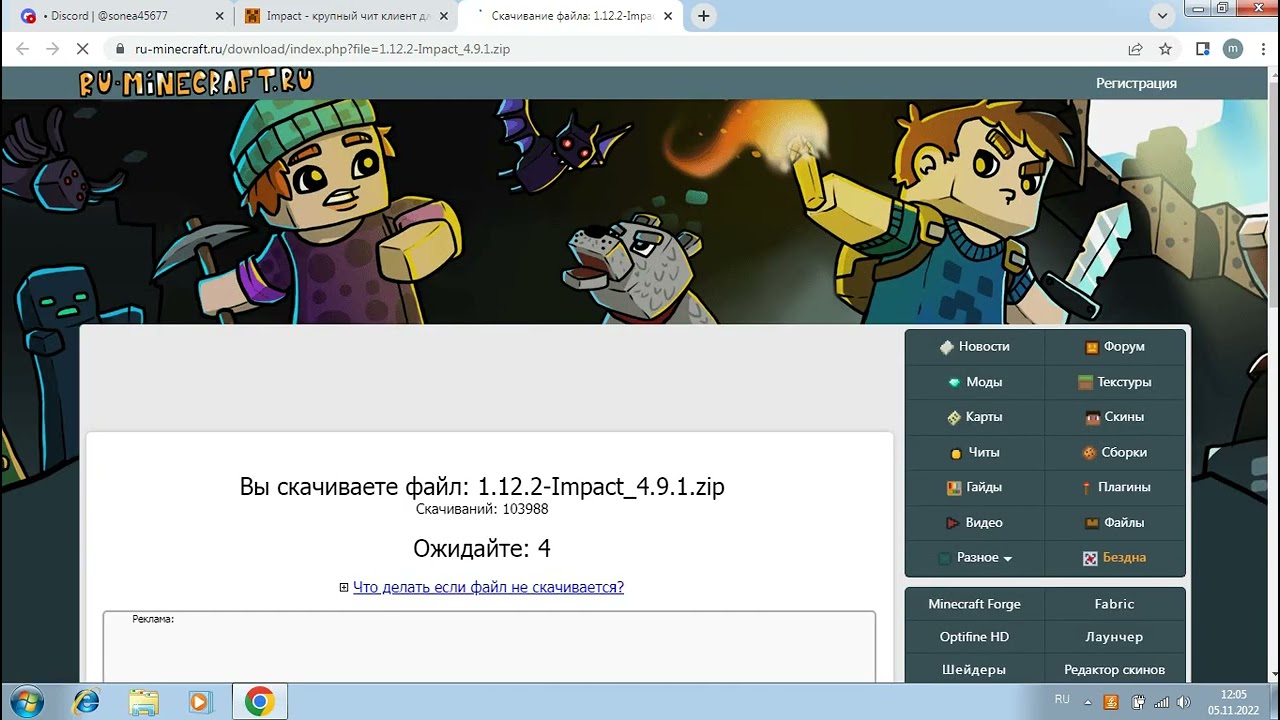Open the Chrome side panel icon
The height and width of the screenshot is (720, 1280).
point(1203,48)
